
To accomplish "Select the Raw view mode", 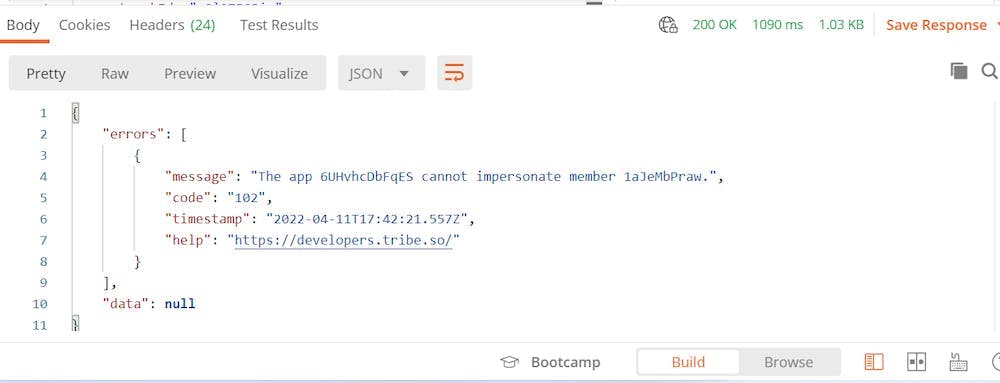I will pos(115,73).
